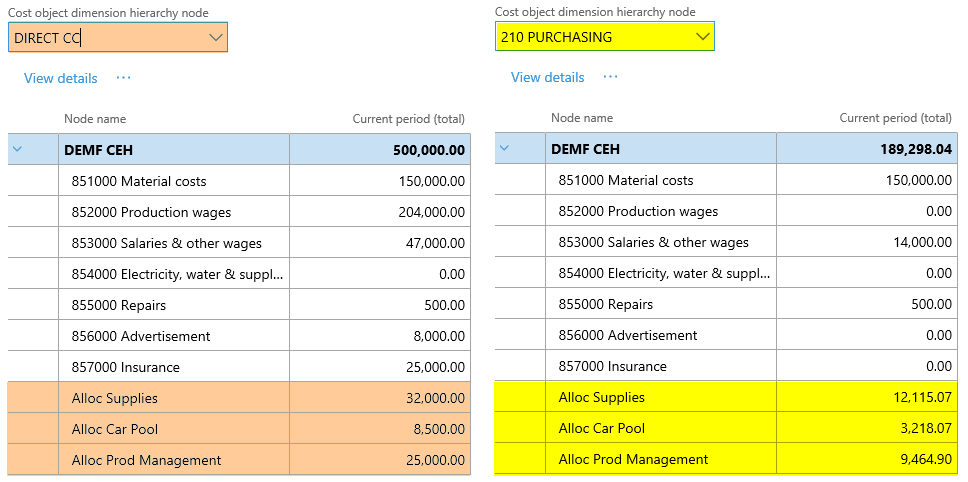Collapse the DEMF CEH node in left grid
The height and width of the screenshot is (482, 968).
17,150
